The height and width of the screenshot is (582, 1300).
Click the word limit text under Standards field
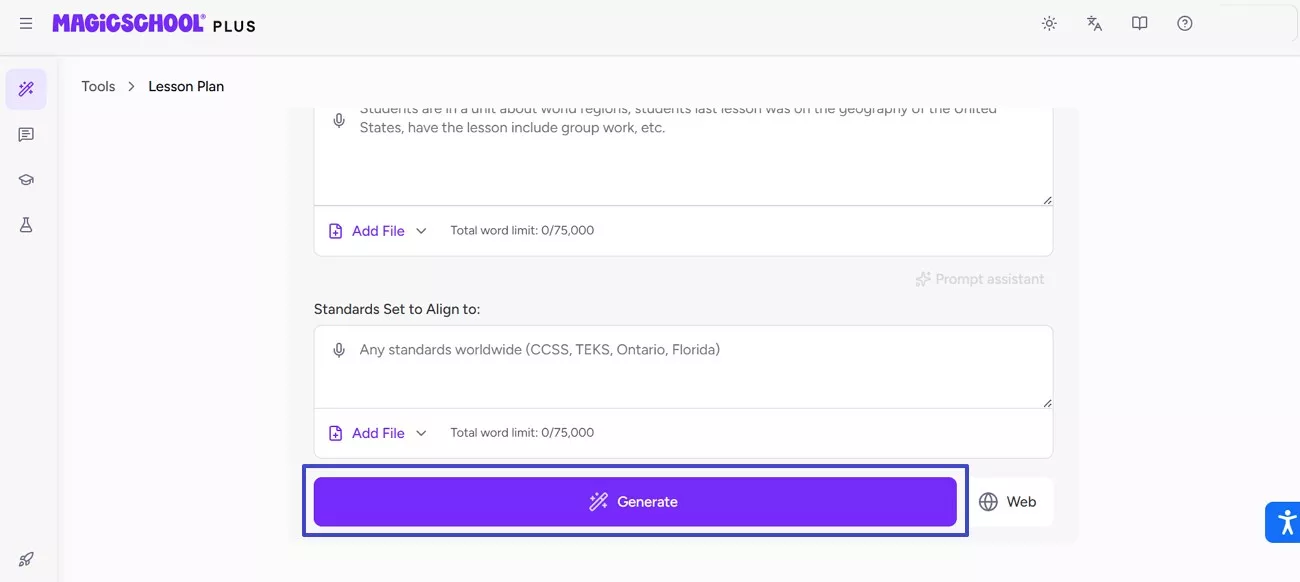522,433
